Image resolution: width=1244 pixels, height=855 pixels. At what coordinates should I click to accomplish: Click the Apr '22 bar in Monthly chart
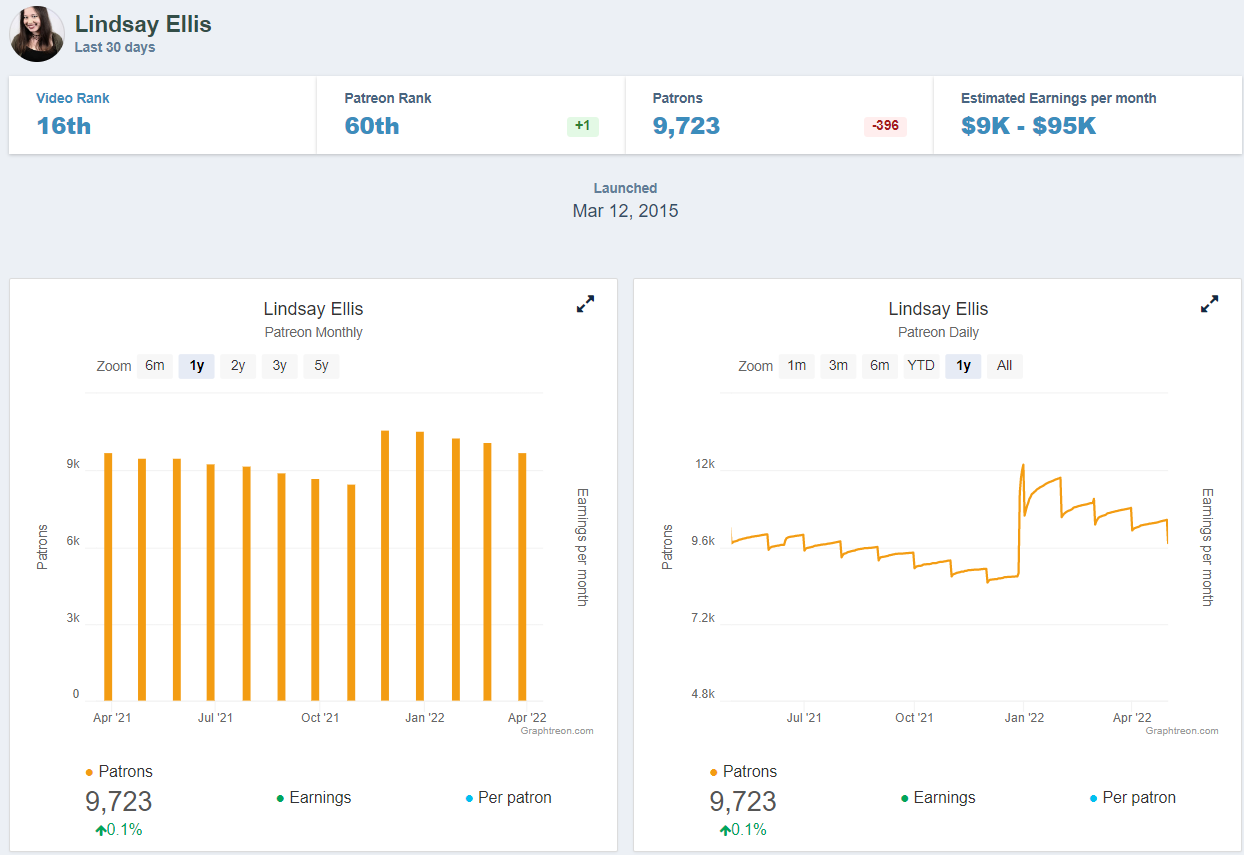click(x=522, y=577)
